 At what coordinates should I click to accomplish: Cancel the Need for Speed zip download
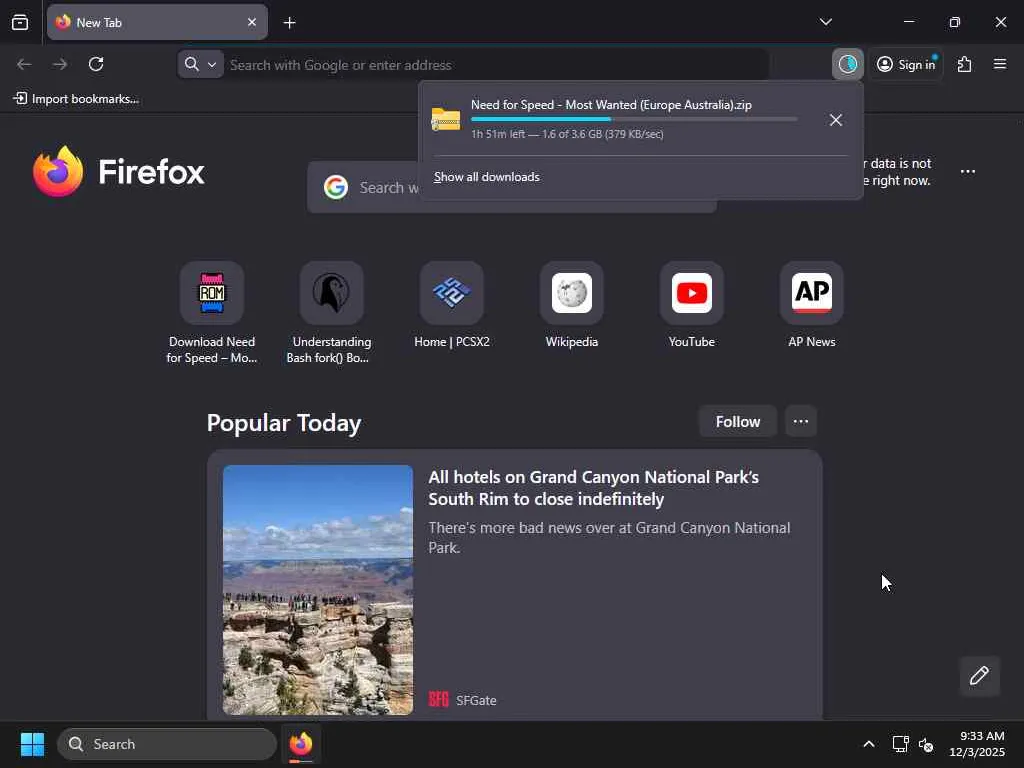point(835,120)
